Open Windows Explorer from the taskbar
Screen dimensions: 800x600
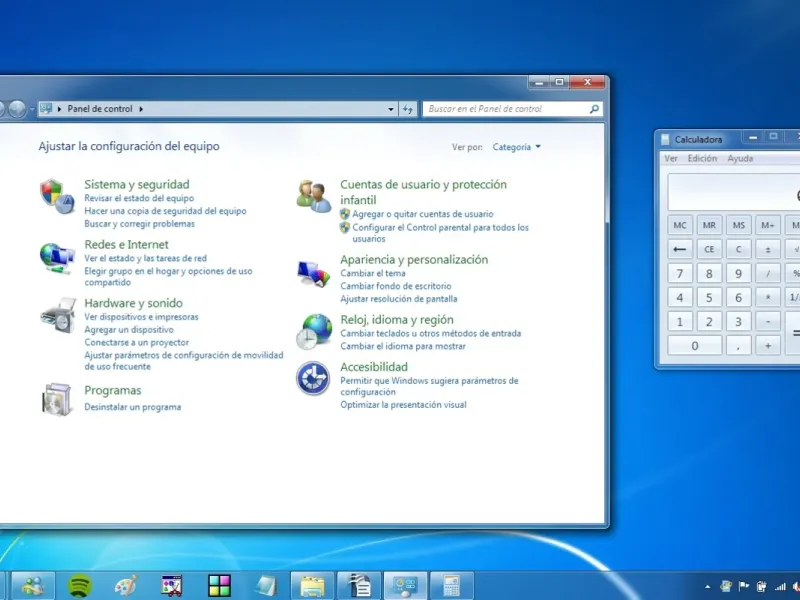click(312, 586)
